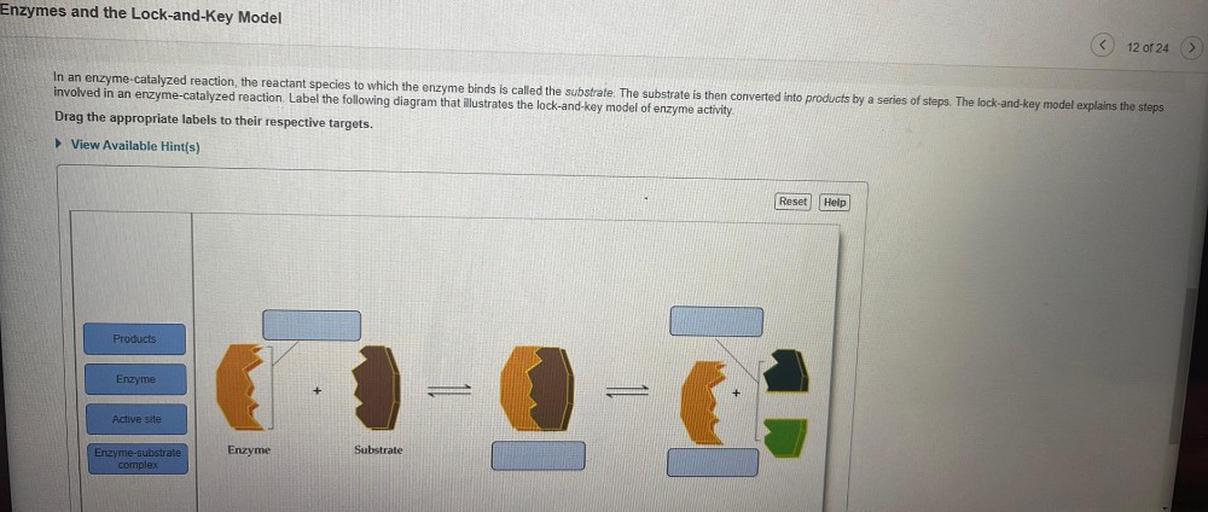1208x512 pixels.
Task: Select the Products label
Action: [x=134, y=339]
